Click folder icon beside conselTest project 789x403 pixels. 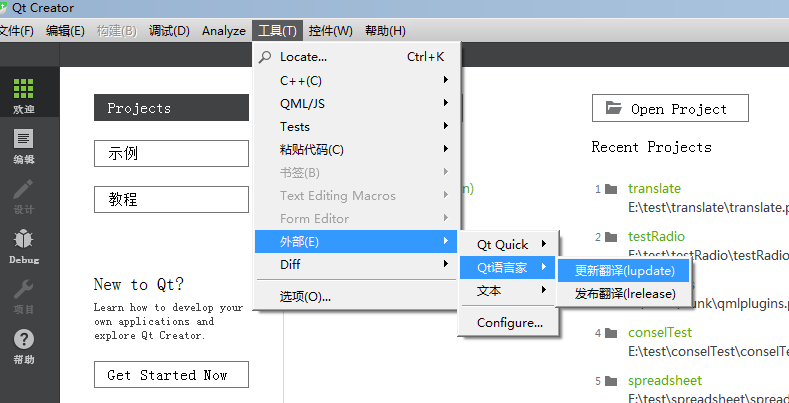click(611, 333)
